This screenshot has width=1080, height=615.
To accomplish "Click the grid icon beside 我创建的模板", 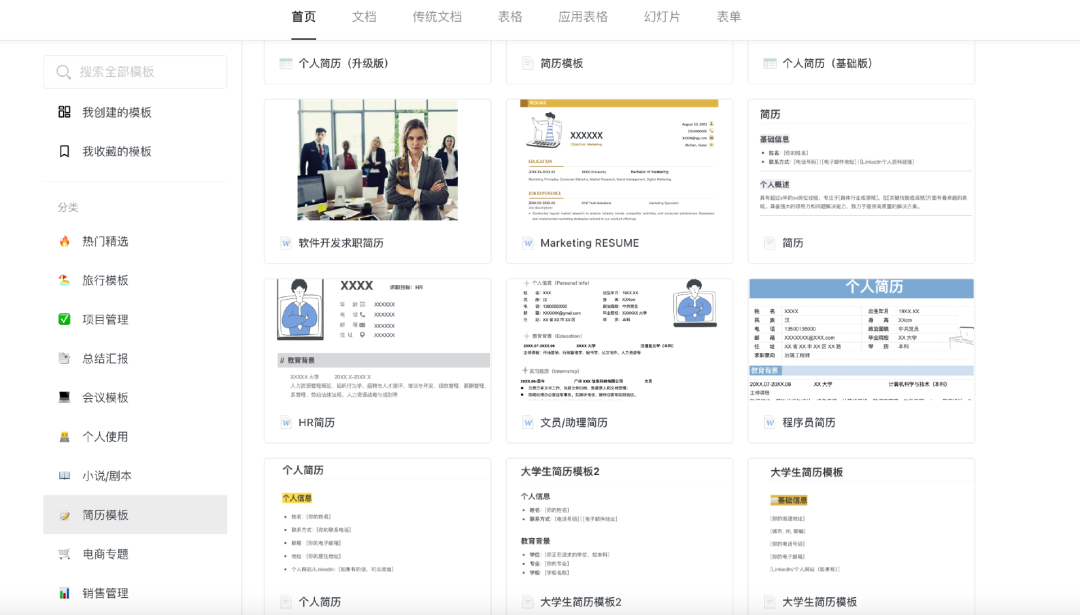I will pos(64,112).
